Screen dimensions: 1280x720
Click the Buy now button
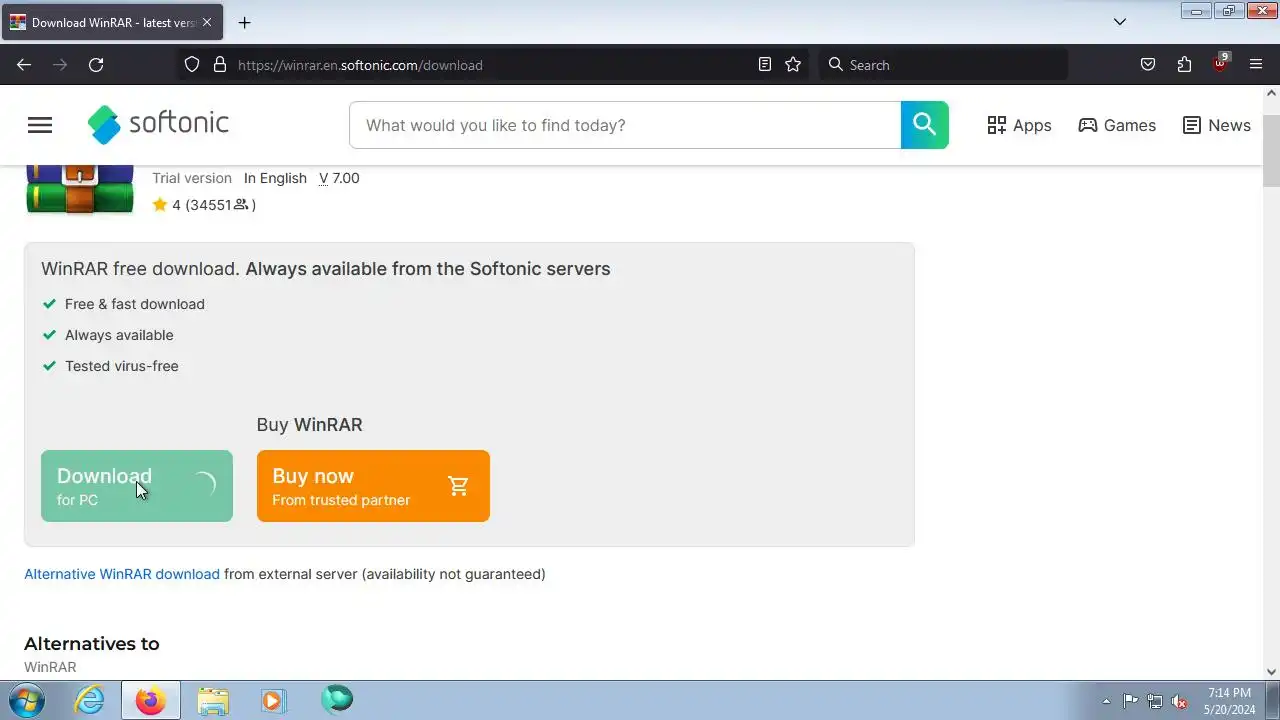373,486
